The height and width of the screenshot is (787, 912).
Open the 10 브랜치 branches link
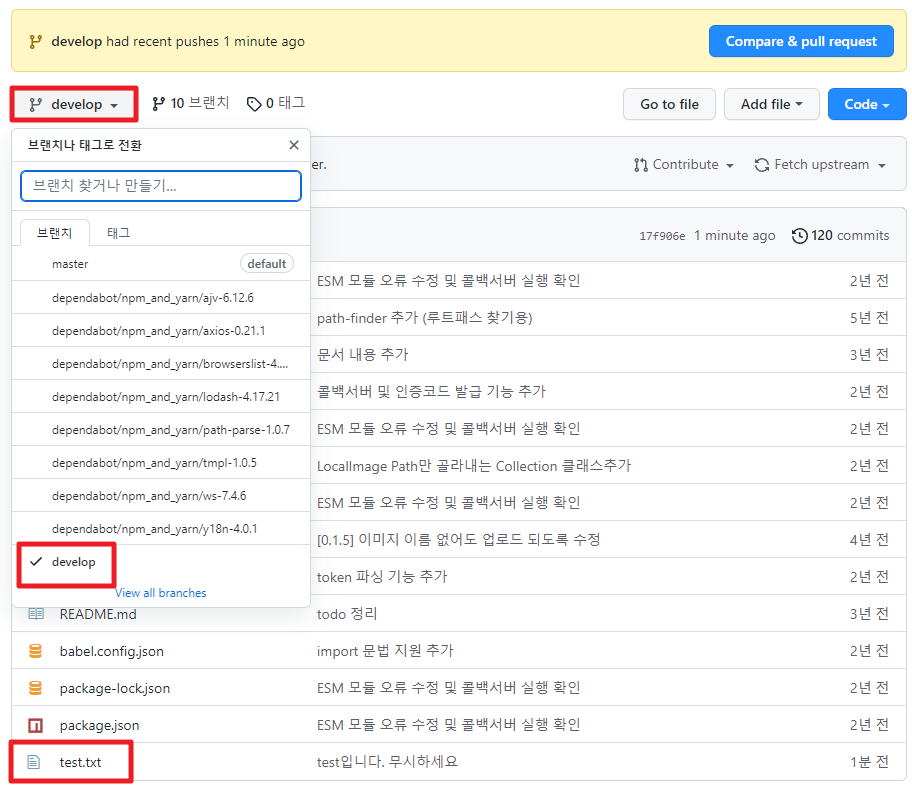click(x=191, y=104)
